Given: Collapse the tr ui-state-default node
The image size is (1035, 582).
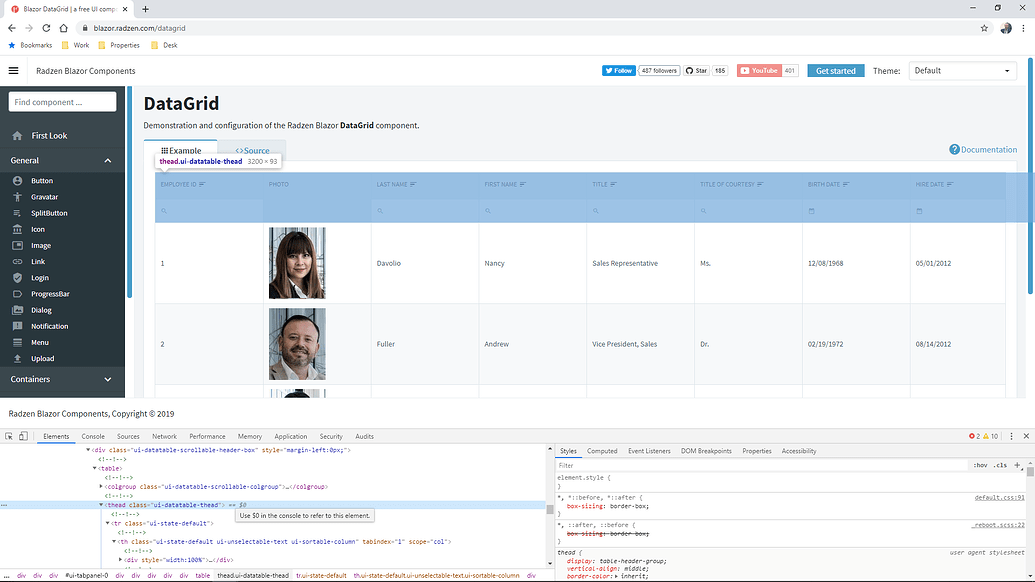Looking at the screenshot, I should pyautogui.click(x=108, y=523).
